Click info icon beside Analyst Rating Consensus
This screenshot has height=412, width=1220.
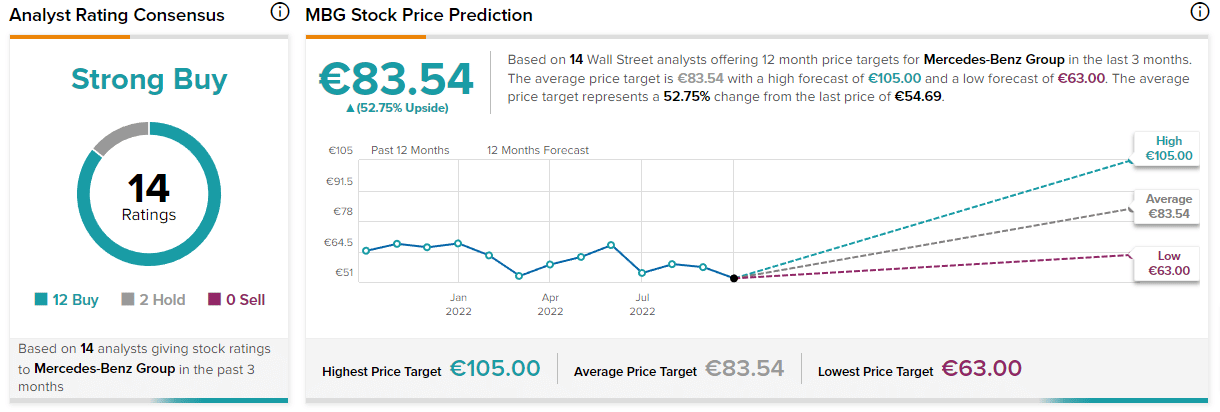click(x=280, y=13)
